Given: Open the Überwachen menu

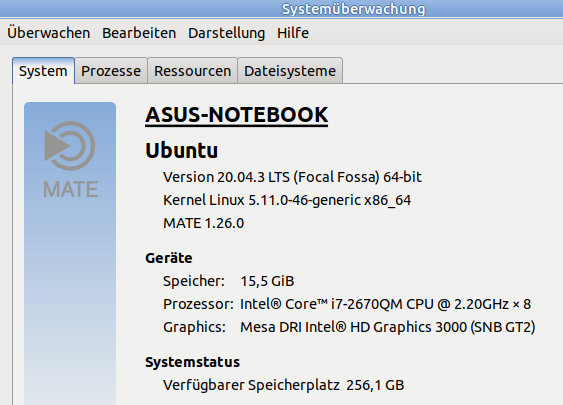Looking at the screenshot, I should pos(48,33).
